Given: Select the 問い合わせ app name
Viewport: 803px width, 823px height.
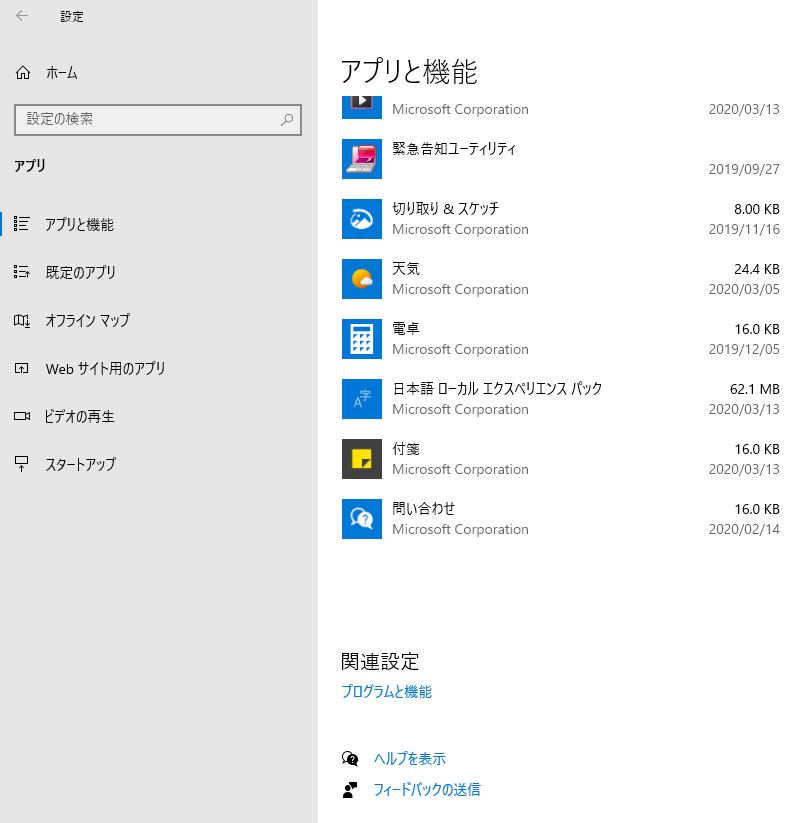Looking at the screenshot, I should pyautogui.click(x=424, y=509).
